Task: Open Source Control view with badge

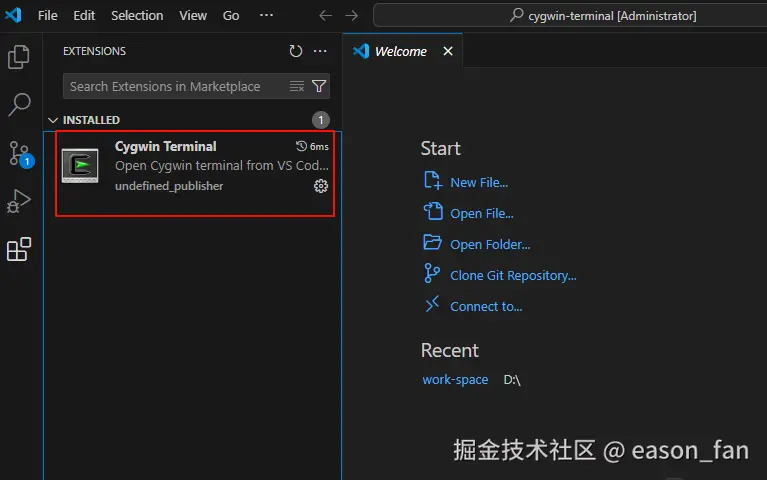Action: (x=20, y=154)
